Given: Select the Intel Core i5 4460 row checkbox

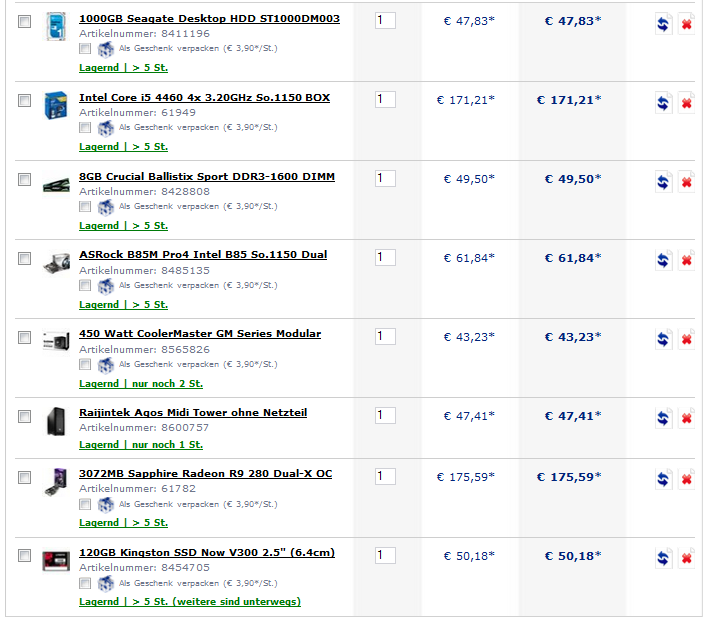Looking at the screenshot, I should coord(24,100).
